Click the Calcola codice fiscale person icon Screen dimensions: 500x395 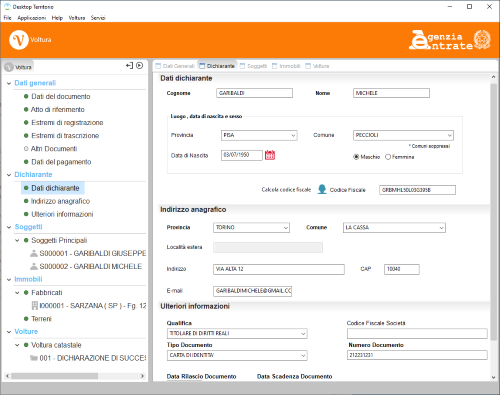coord(322,189)
